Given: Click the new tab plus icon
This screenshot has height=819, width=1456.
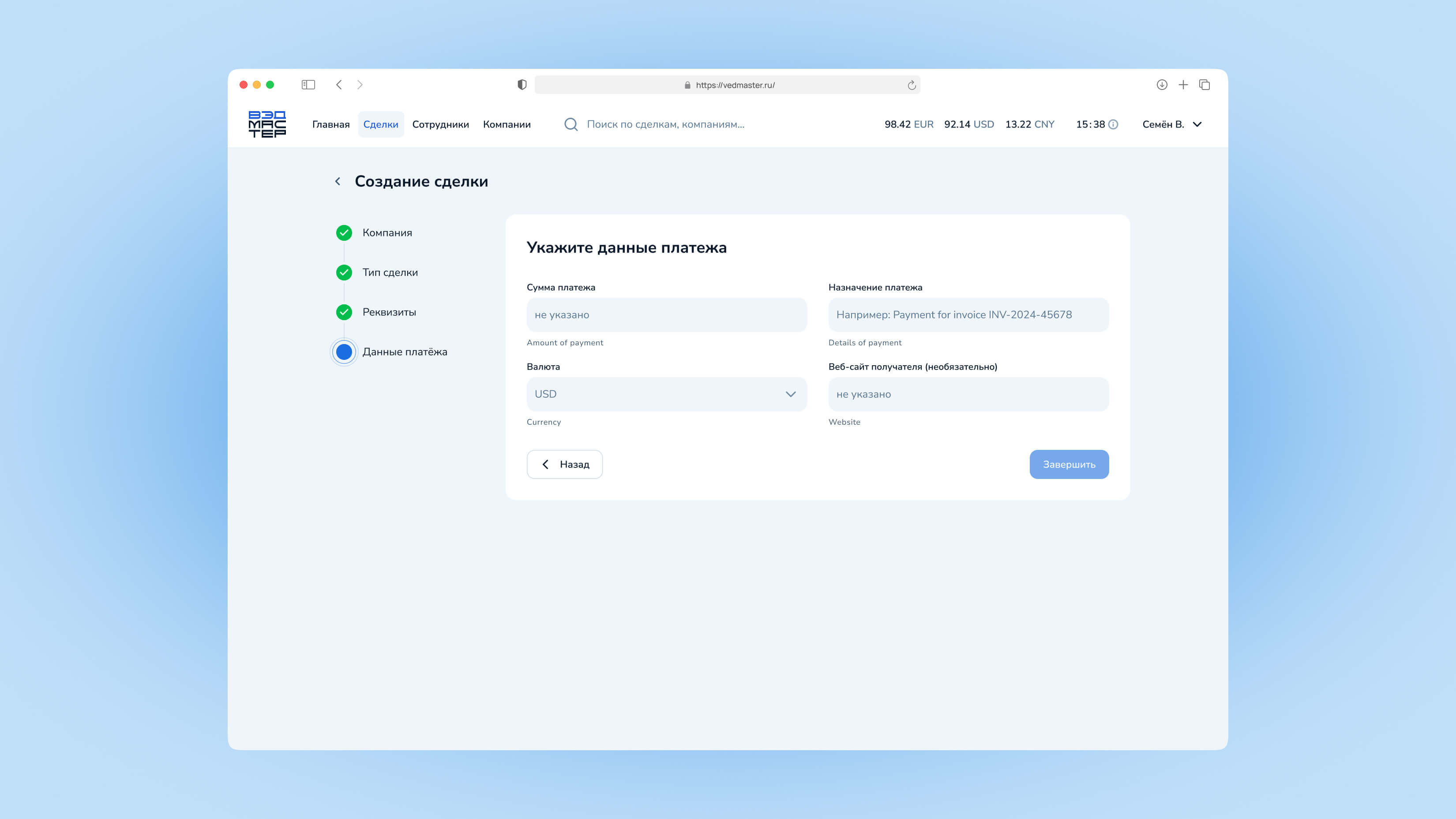Looking at the screenshot, I should tap(1183, 85).
